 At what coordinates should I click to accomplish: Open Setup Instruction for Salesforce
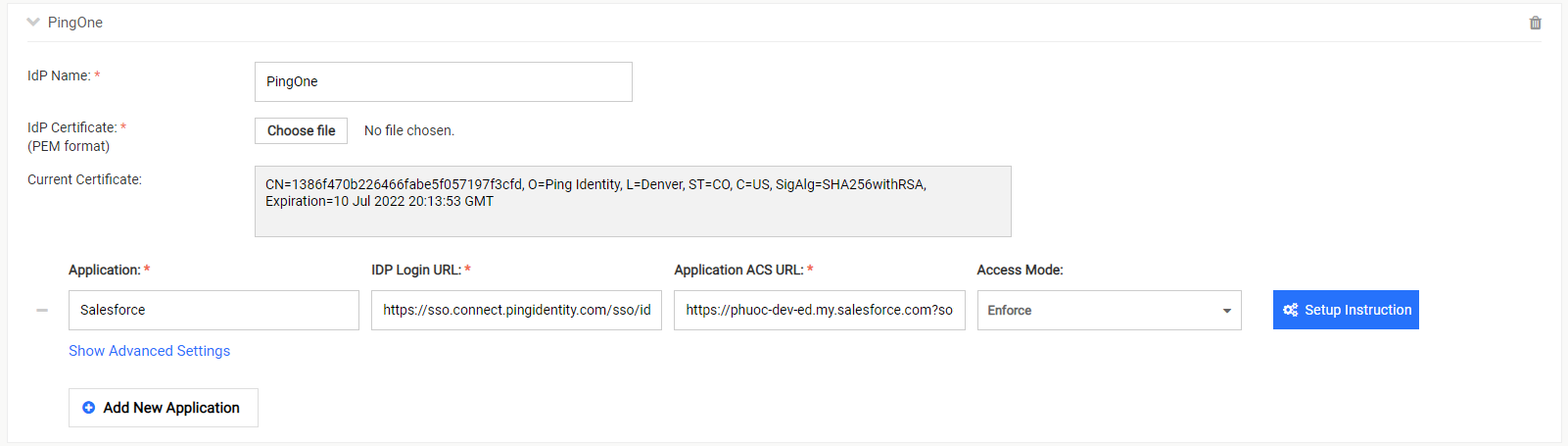[x=1346, y=310]
